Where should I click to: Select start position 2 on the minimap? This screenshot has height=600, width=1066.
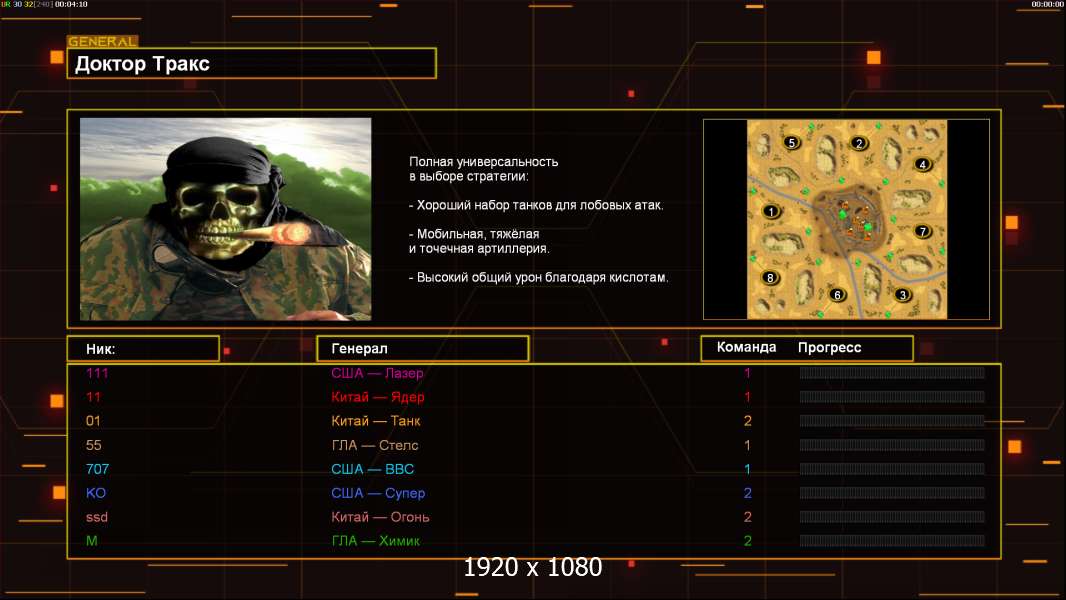pos(859,143)
